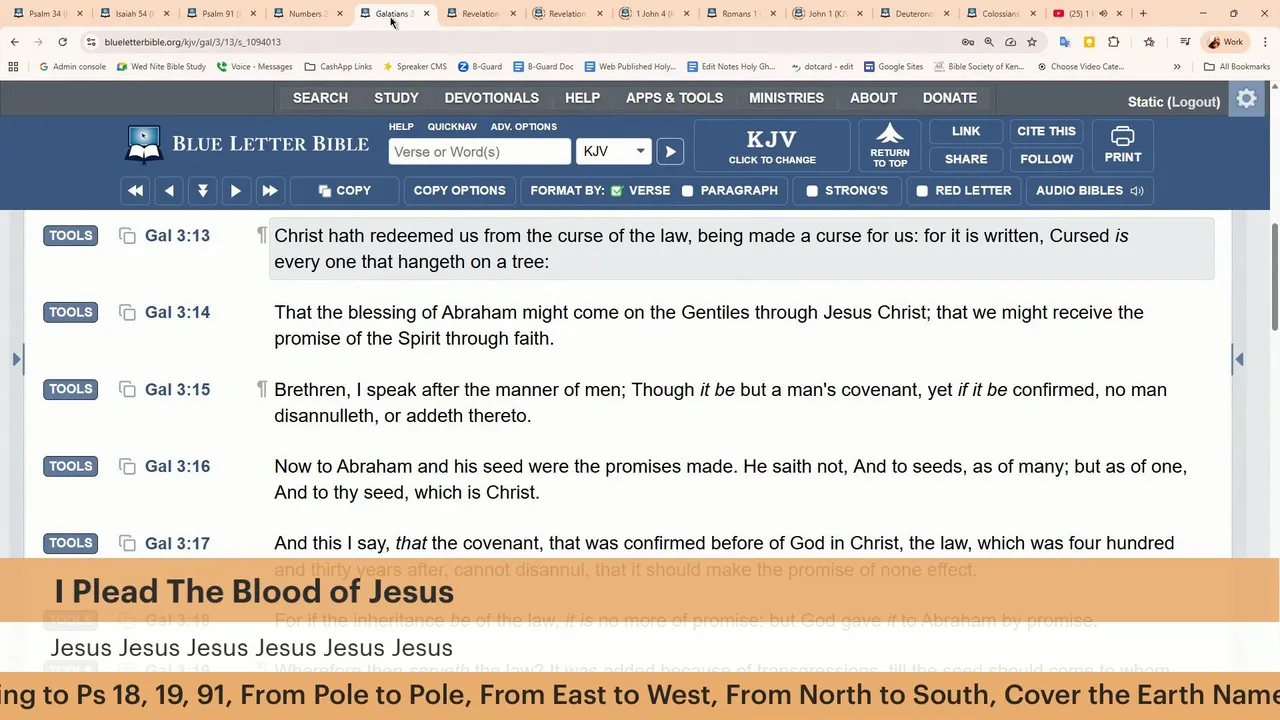Open MINISTRIES menu
This screenshot has height=720, width=1280.
point(786,98)
